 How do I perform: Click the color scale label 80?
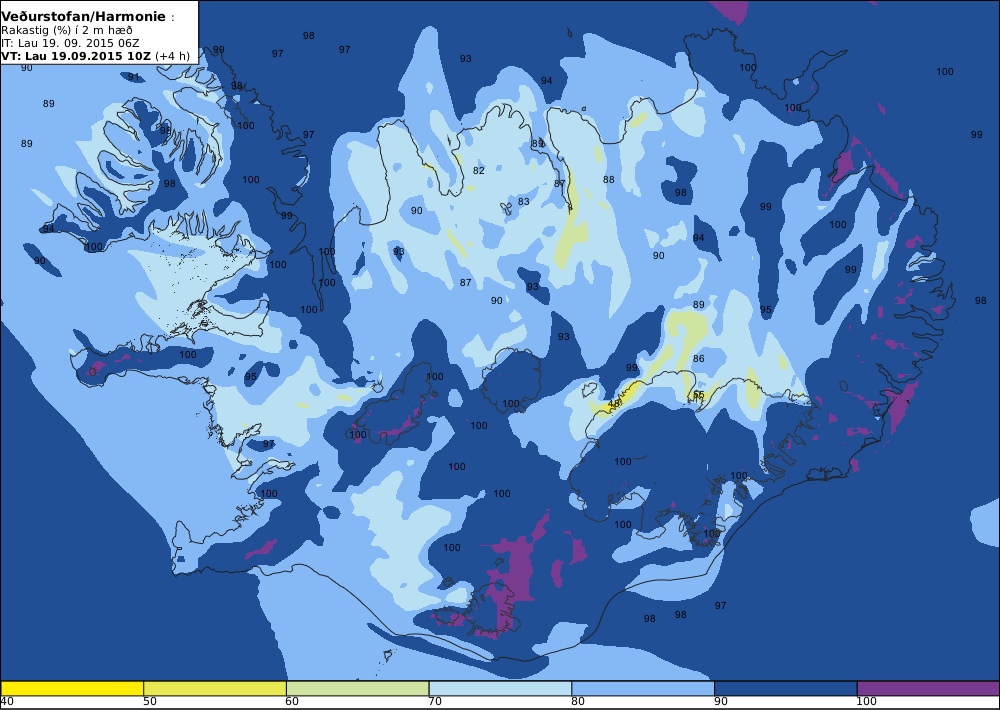(x=578, y=702)
